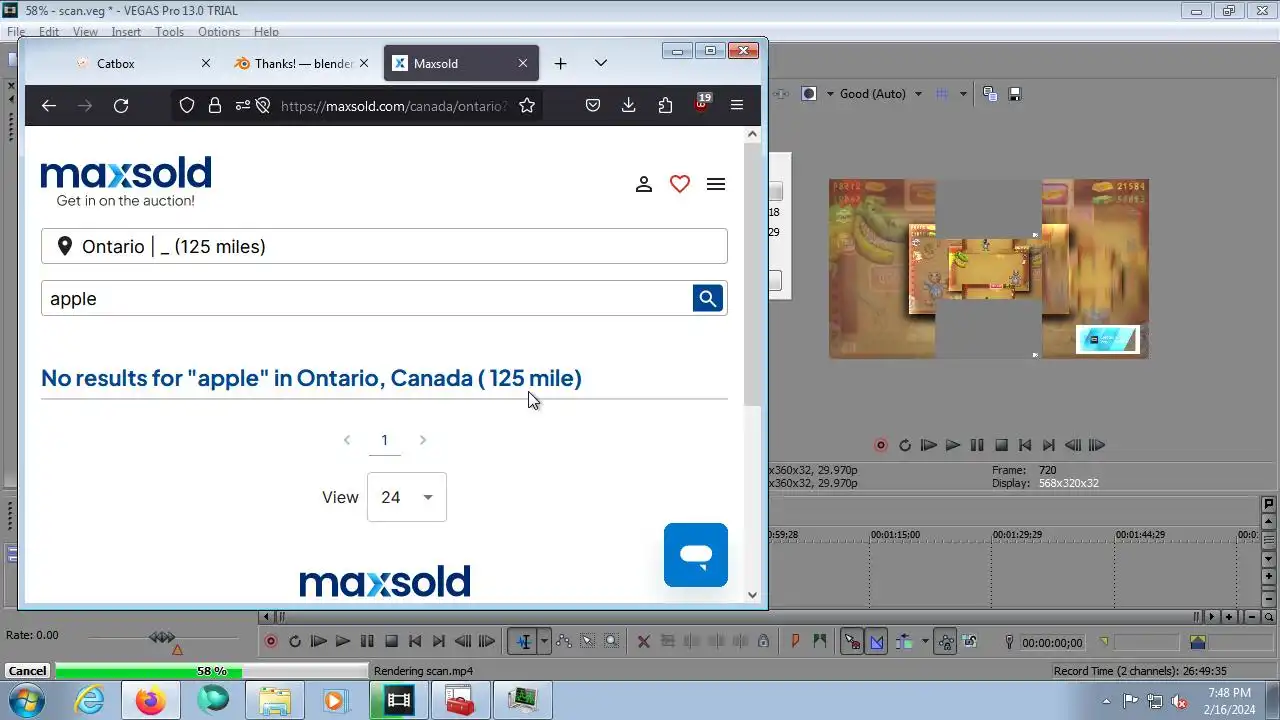Open the MaxSold hamburger menu
This screenshot has height=720, width=1280.
[716, 184]
